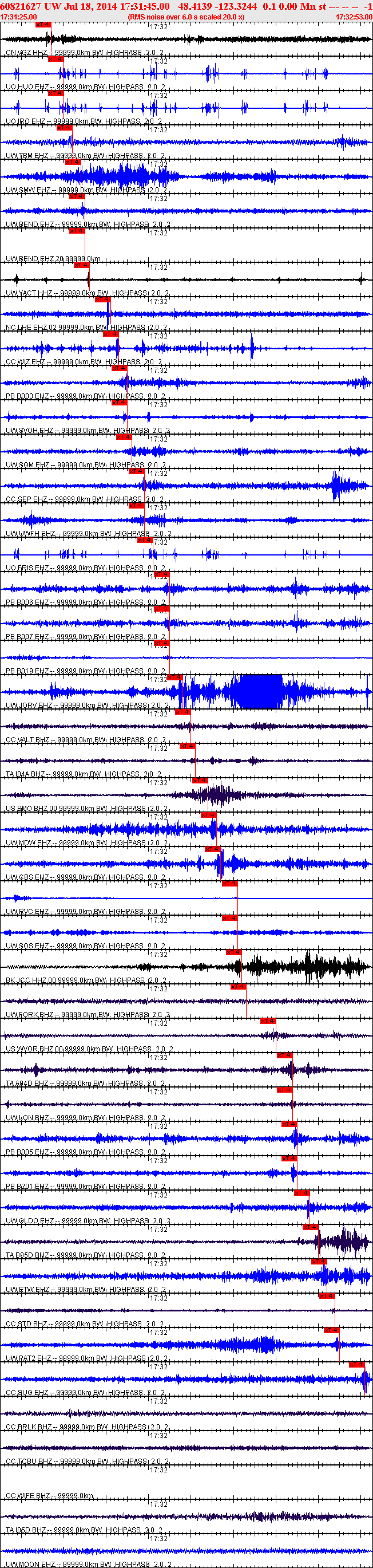The image size is (373, 1568).
Task: Select the pick flag on PB B003 EHZ trace
Action: point(118,368)
